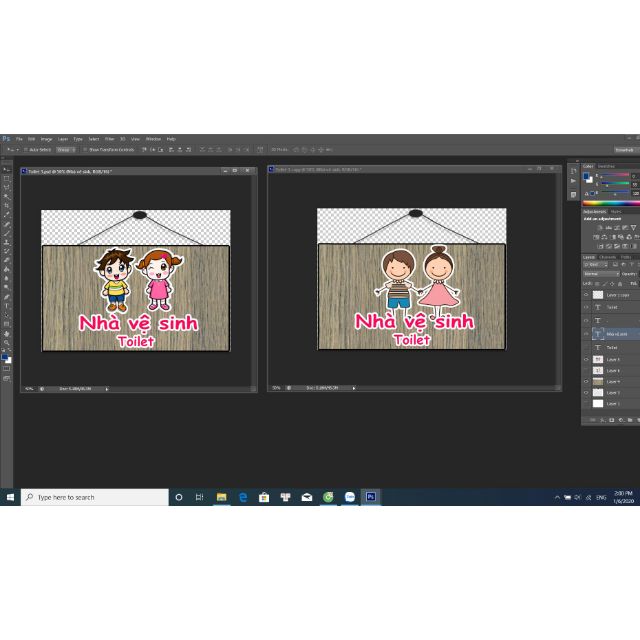Image resolution: width=640 pixels, height=640 pixels.
Task: Open the Filter menu
Action: click(109, 139)
